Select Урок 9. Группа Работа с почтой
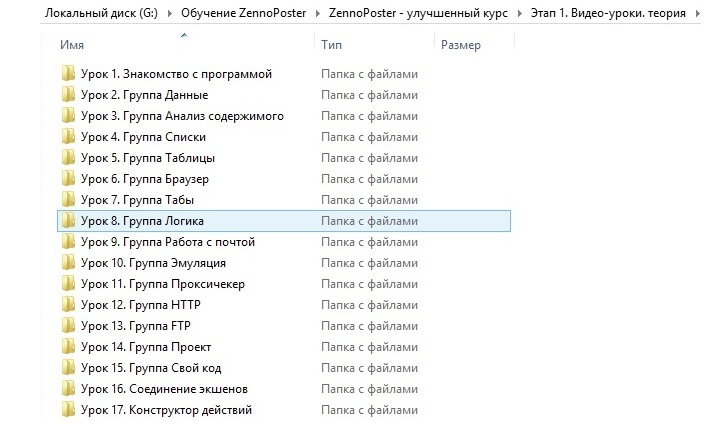The height and width of the screenshot is (440, 719). pos(168,242)
